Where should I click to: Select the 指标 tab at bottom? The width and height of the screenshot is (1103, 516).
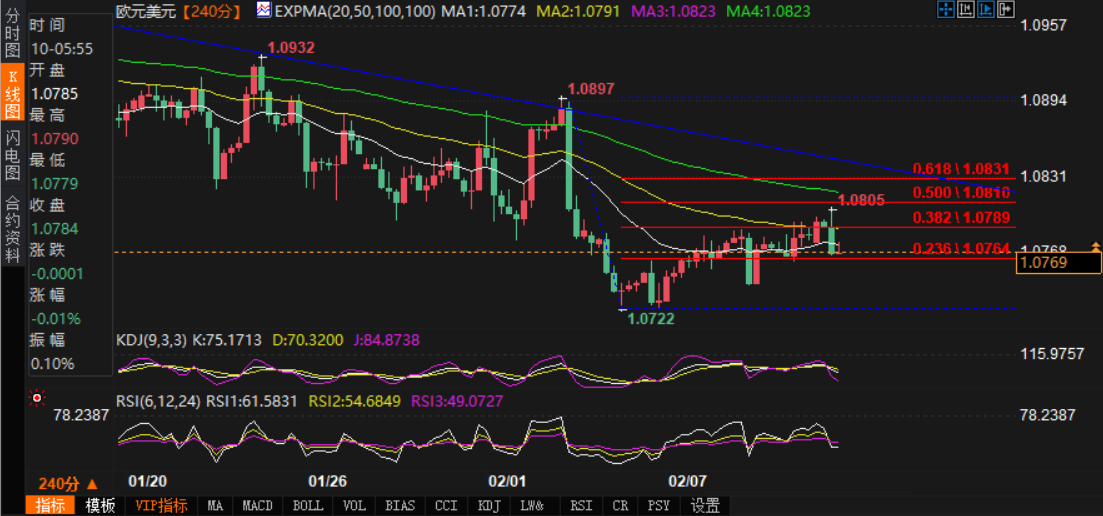[51, 506]
